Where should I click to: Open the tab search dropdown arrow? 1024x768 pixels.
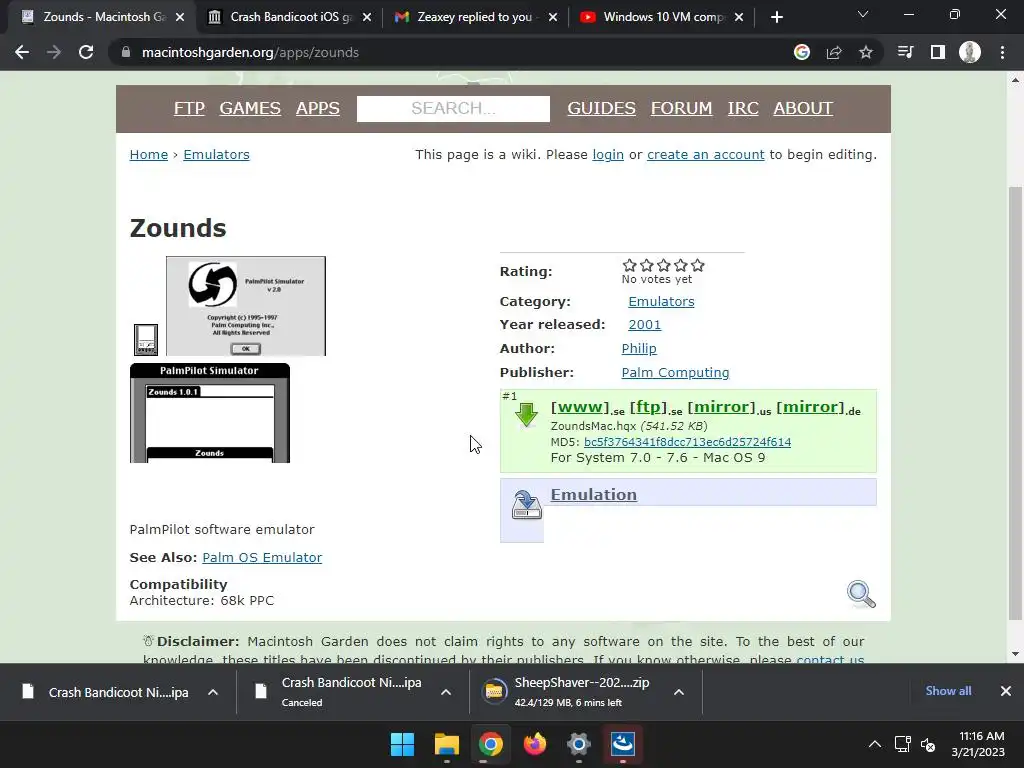pos(863,14)
